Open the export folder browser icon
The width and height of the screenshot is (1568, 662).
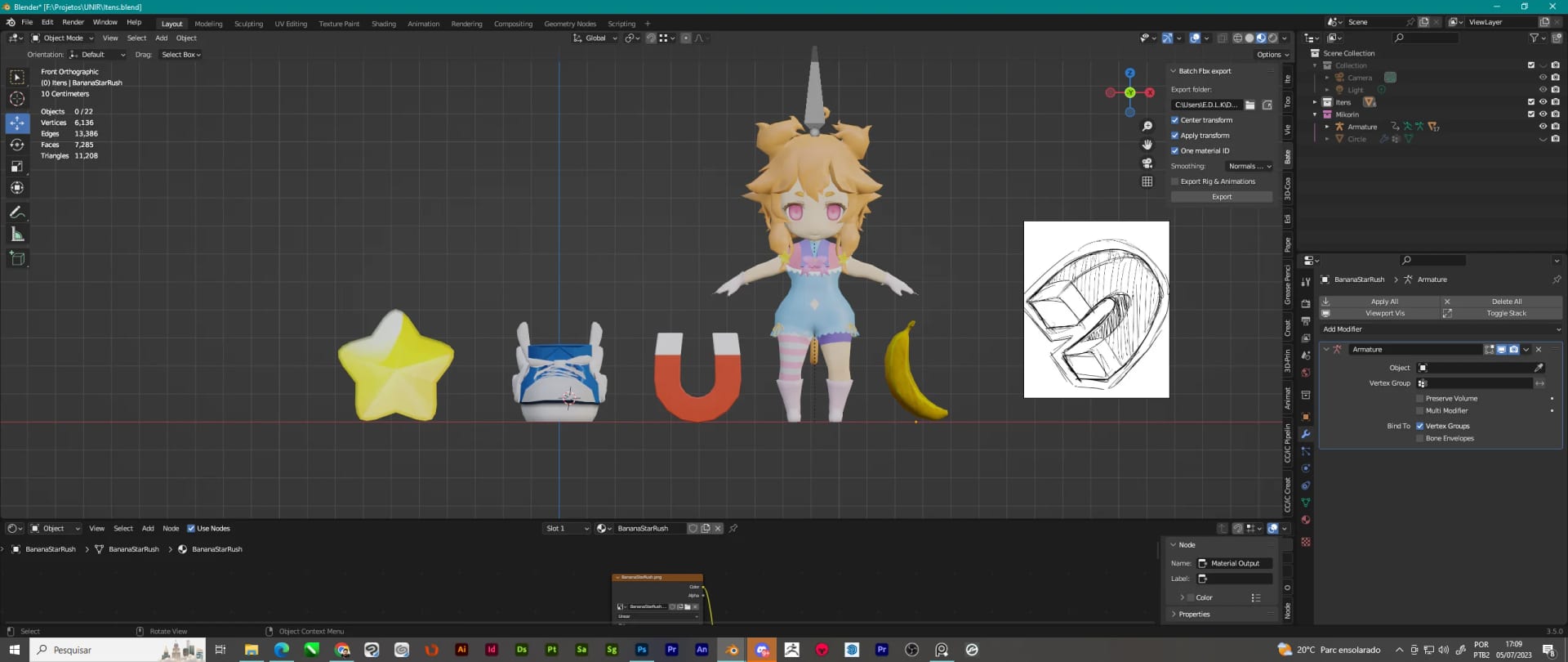[x=1249, y=105]
